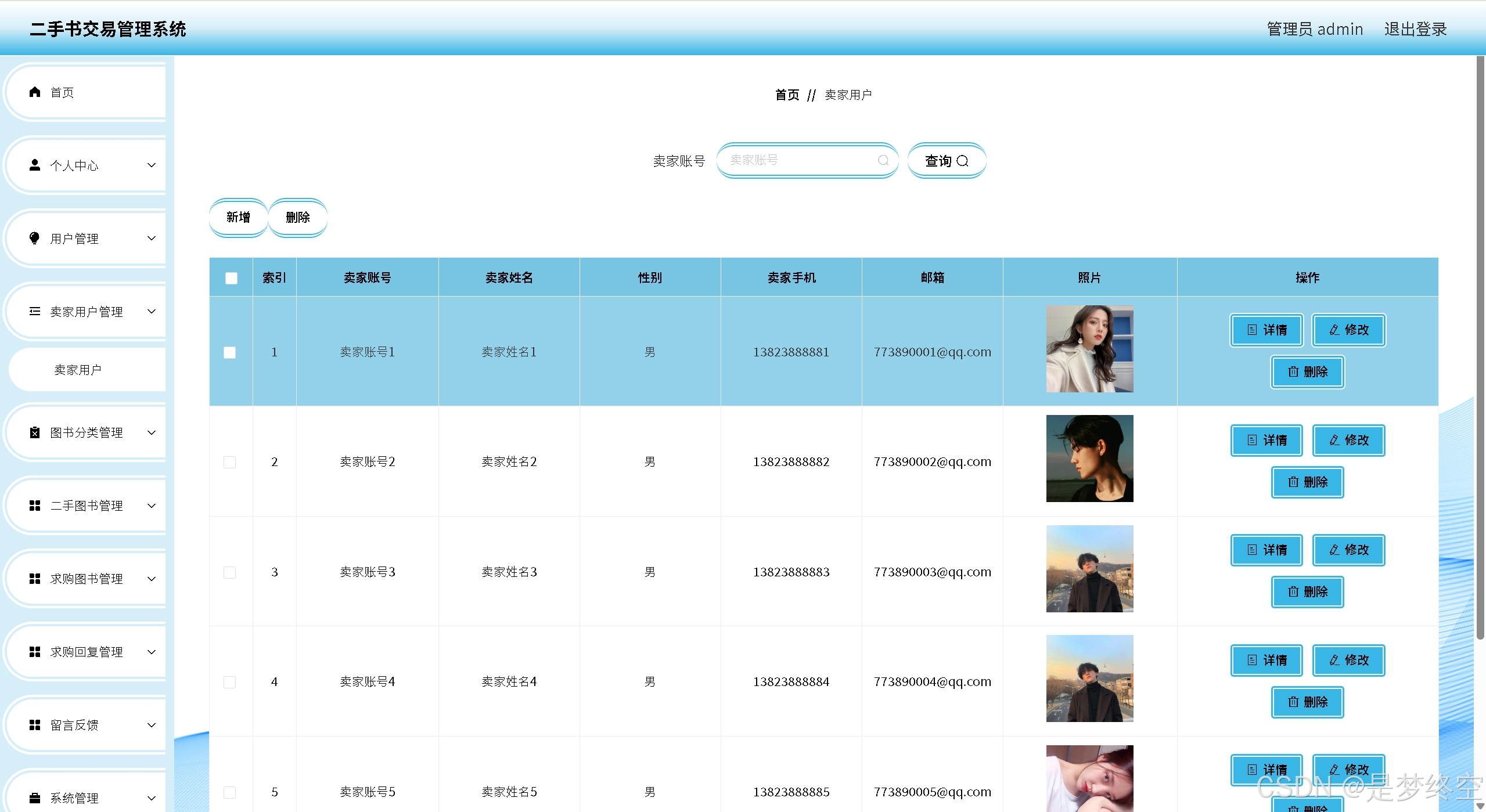Click the 修改 button for 卖家账号5
The width and height of the screenshot is (1486, 812).
click(1348, 770)
